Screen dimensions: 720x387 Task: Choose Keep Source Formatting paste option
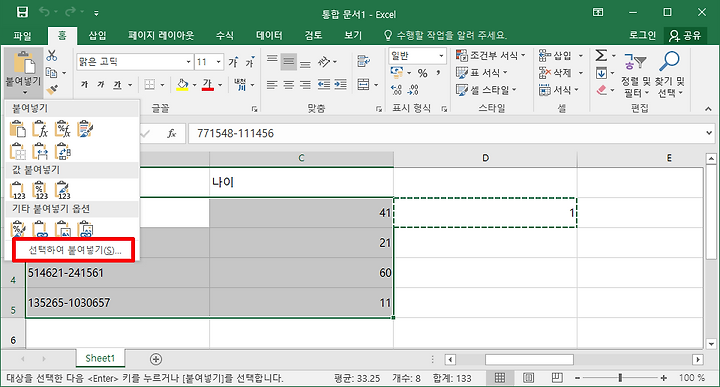85,129
